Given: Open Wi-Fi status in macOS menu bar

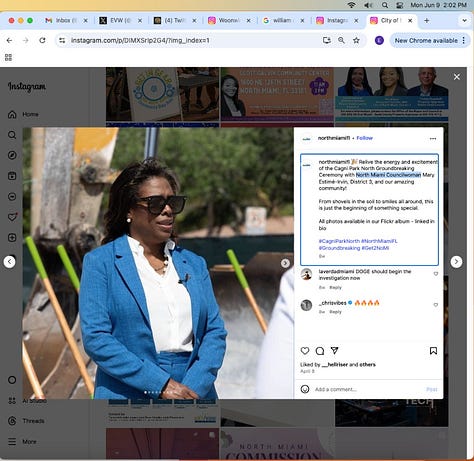Looking at the screenshot, I should 351,5.
